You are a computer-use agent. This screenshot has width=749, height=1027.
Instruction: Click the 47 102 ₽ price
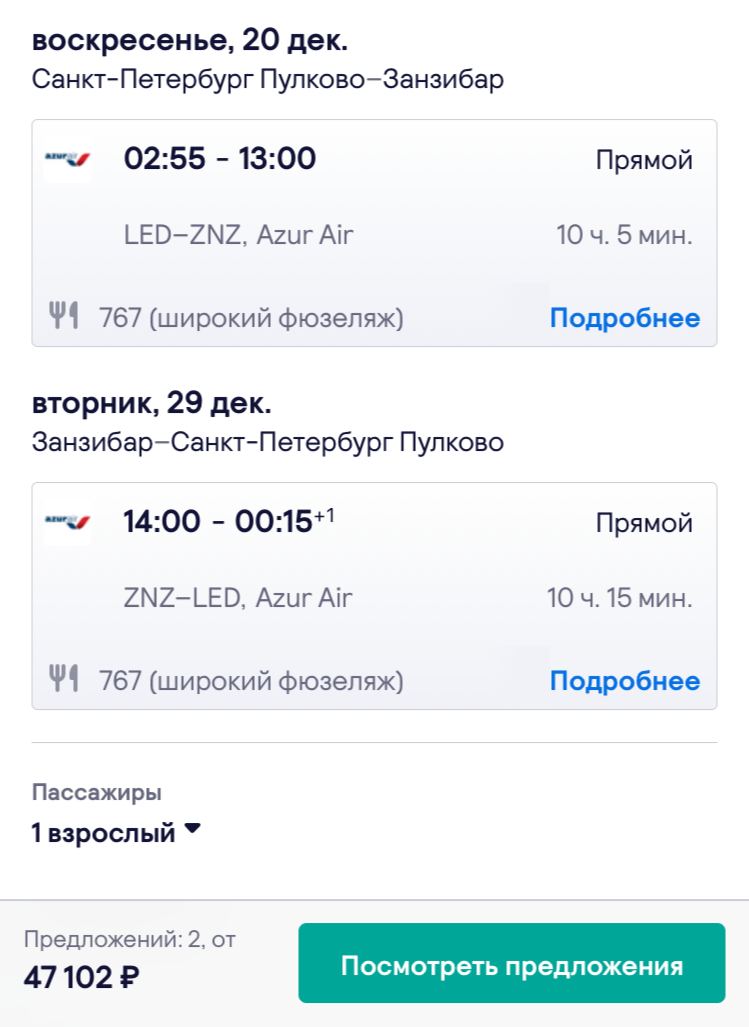point(81,977)
